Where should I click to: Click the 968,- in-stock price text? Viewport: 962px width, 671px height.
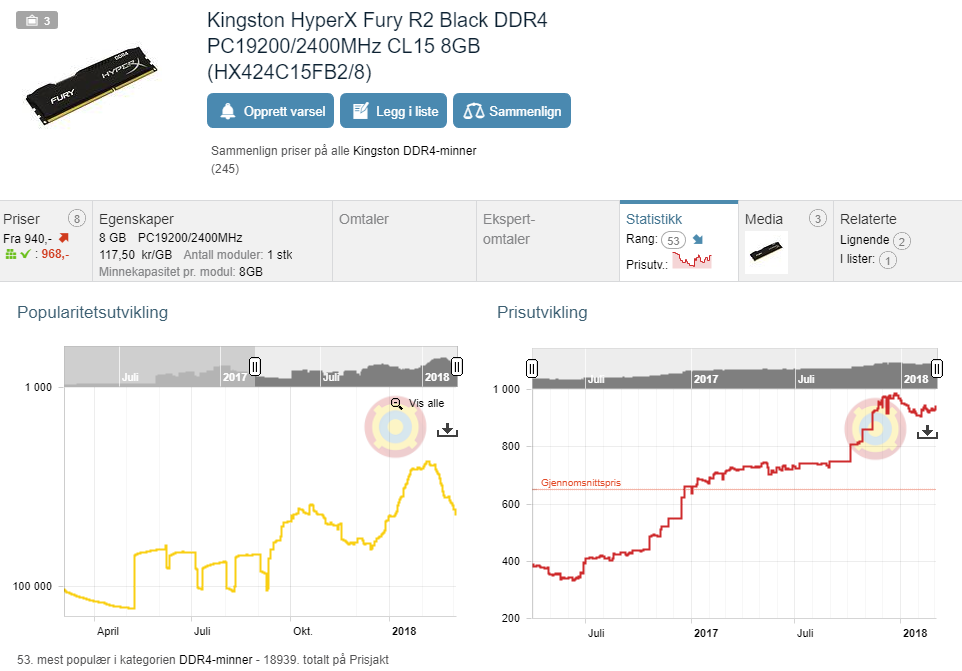tap(55, 254)
